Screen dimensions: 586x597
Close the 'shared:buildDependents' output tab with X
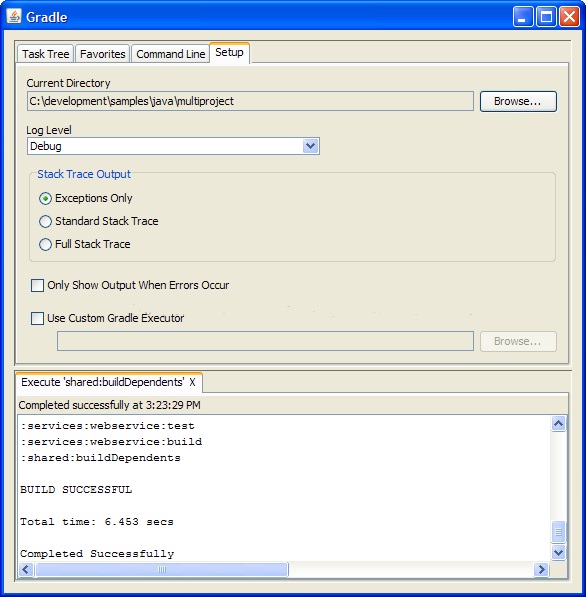(192, 382)
